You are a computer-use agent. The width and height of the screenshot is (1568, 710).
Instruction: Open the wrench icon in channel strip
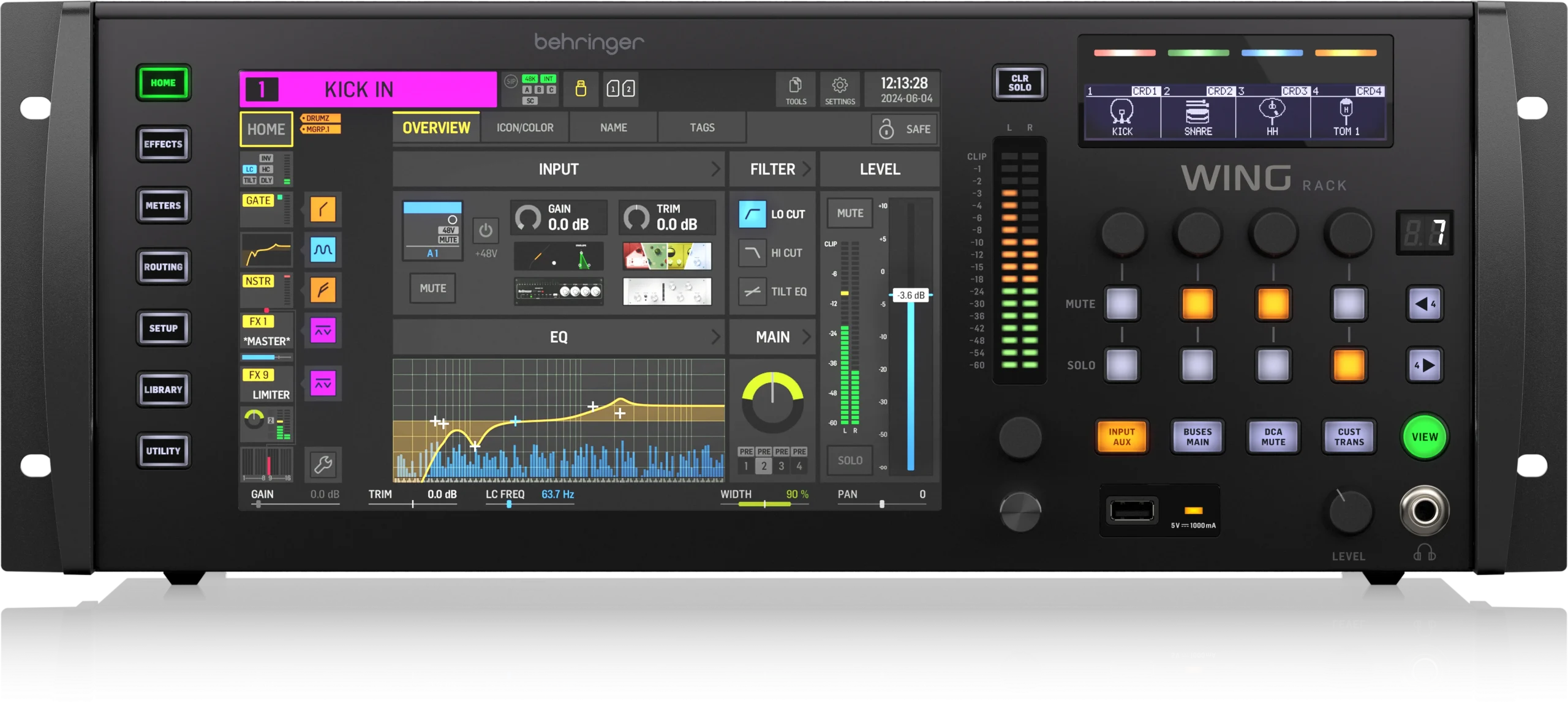pyautogui.click(x=323, y=465)
